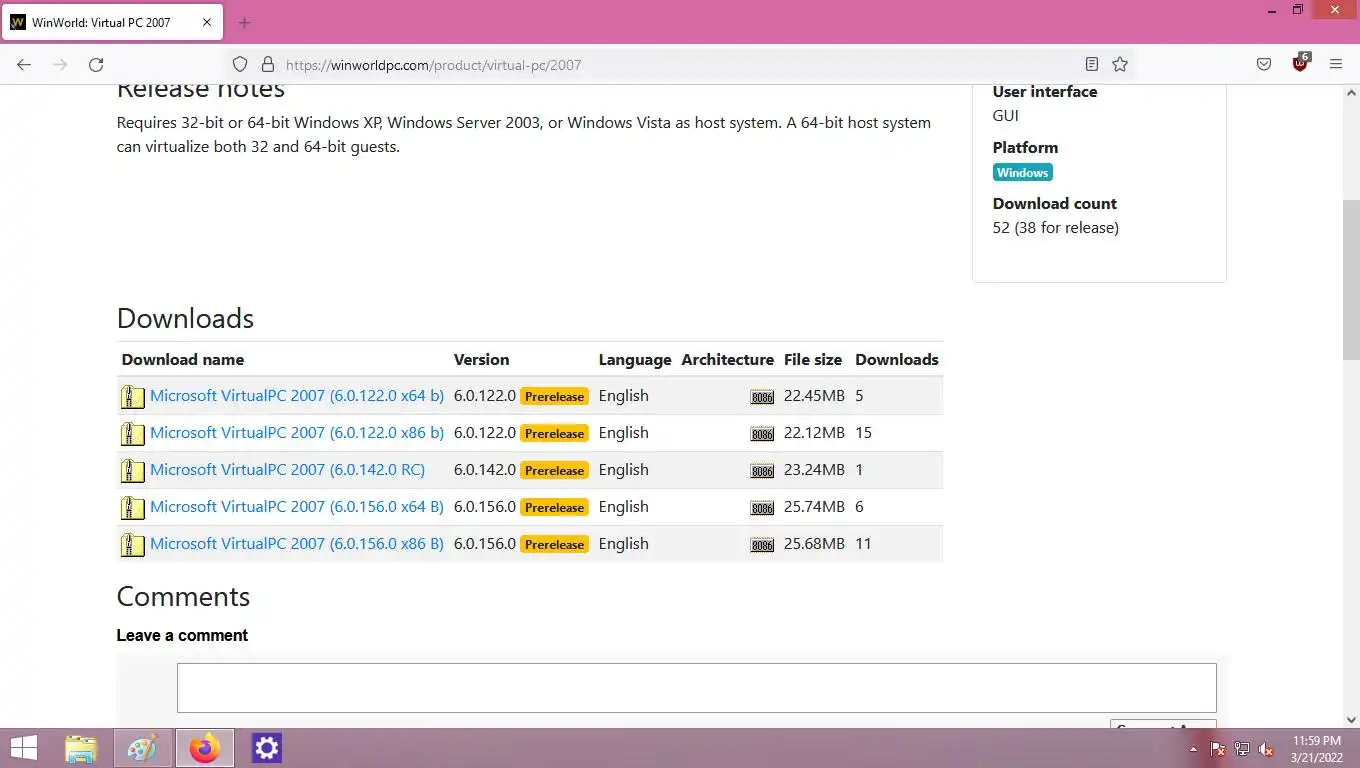Open the Pocket save icon
This screenshot has width=1360, height=768.
click(x=1264, y=64)
